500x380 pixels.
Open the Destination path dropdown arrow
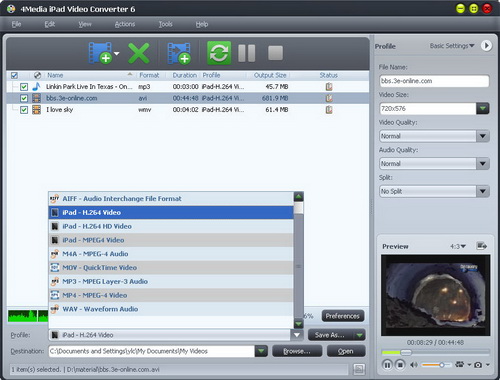click(261, 351)
